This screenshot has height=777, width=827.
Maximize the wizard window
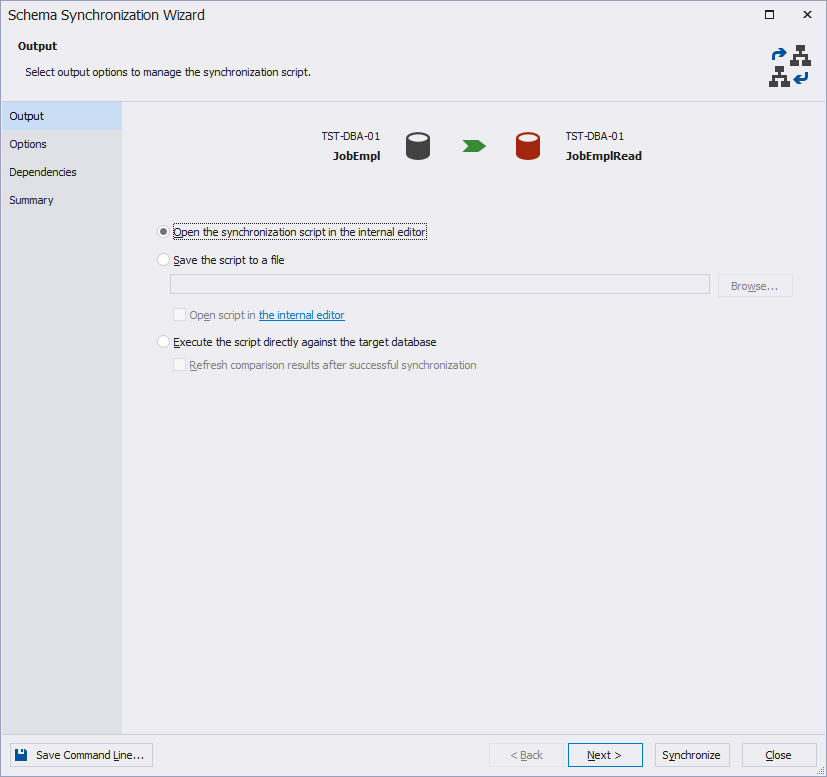point(770,15)
